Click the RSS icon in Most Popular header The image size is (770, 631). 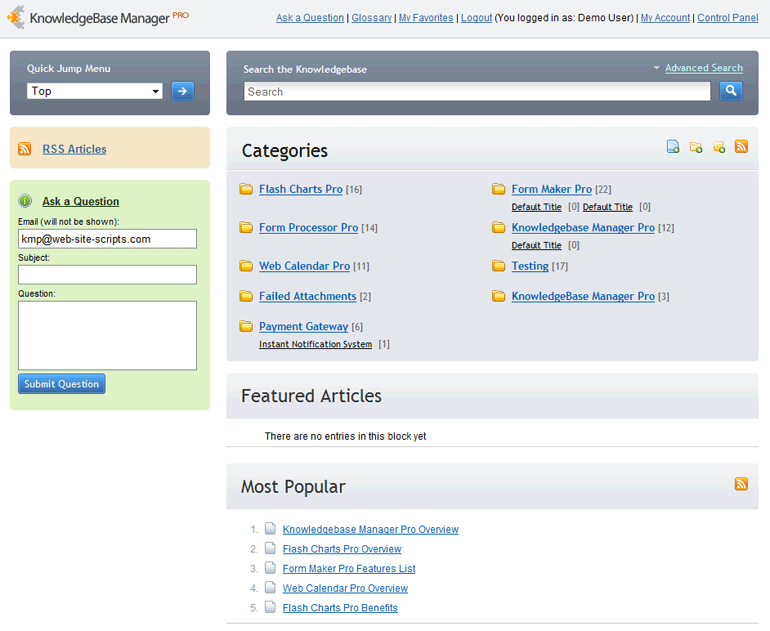coord(741,484)
